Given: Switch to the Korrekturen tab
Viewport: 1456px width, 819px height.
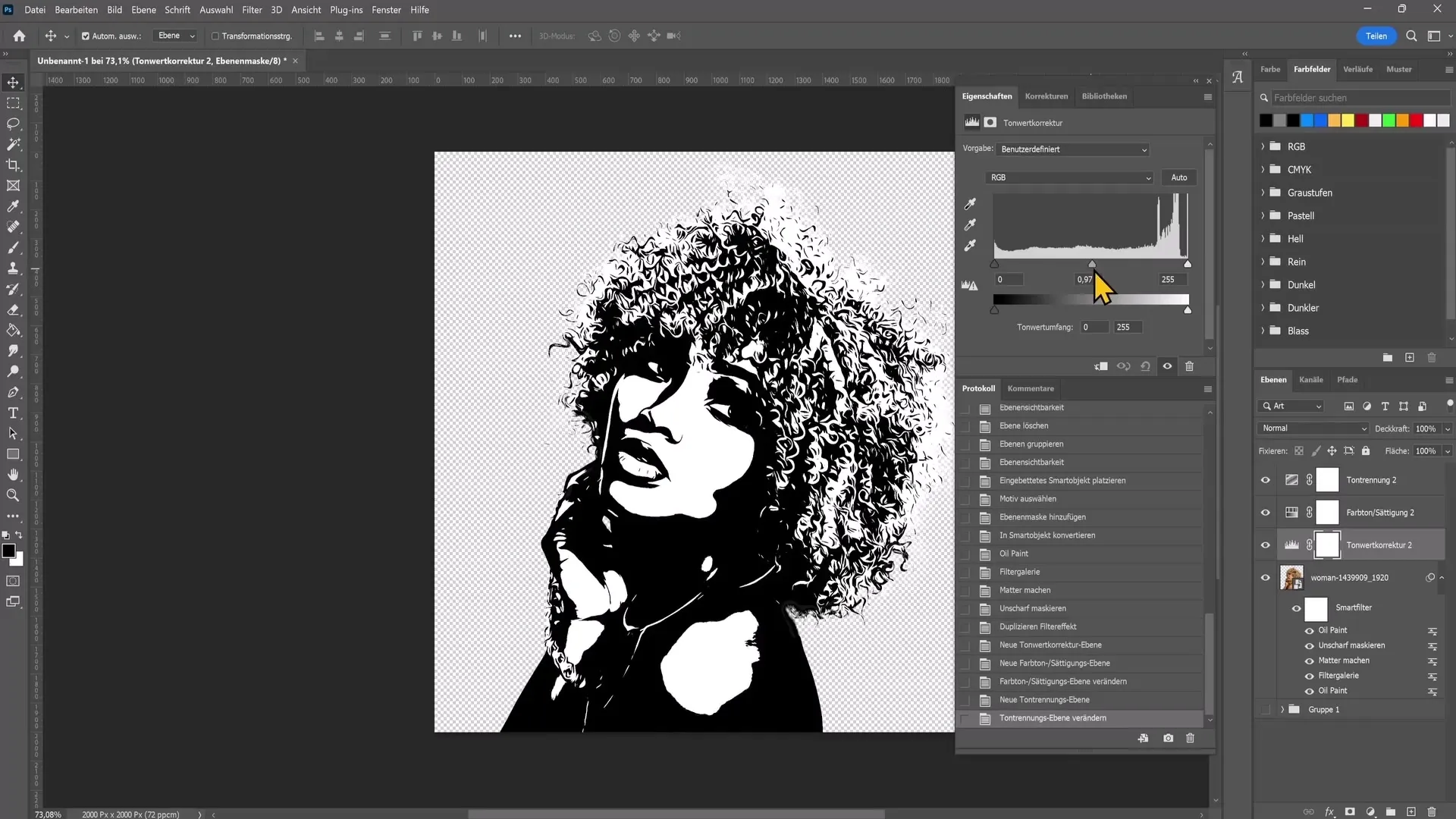Looking at the screenshot, I should 1047,95.
